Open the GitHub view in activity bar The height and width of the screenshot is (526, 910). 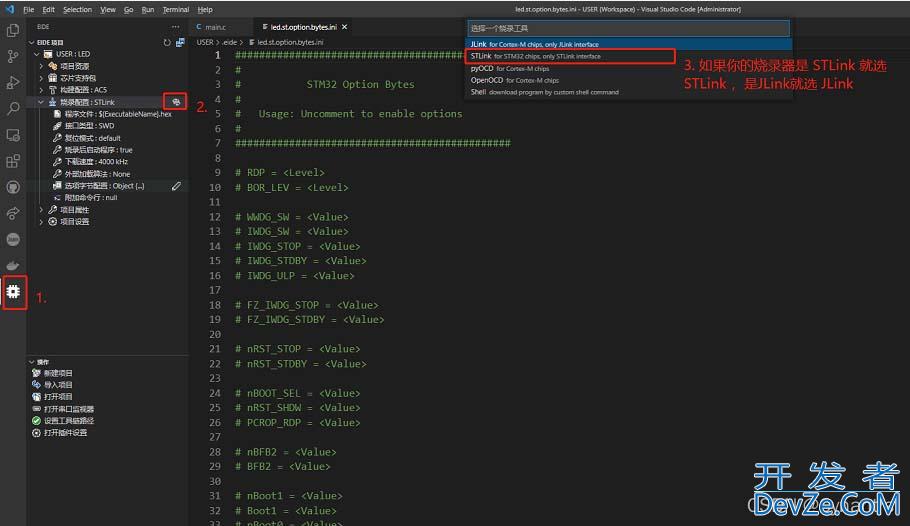click(x=13, y=187)
